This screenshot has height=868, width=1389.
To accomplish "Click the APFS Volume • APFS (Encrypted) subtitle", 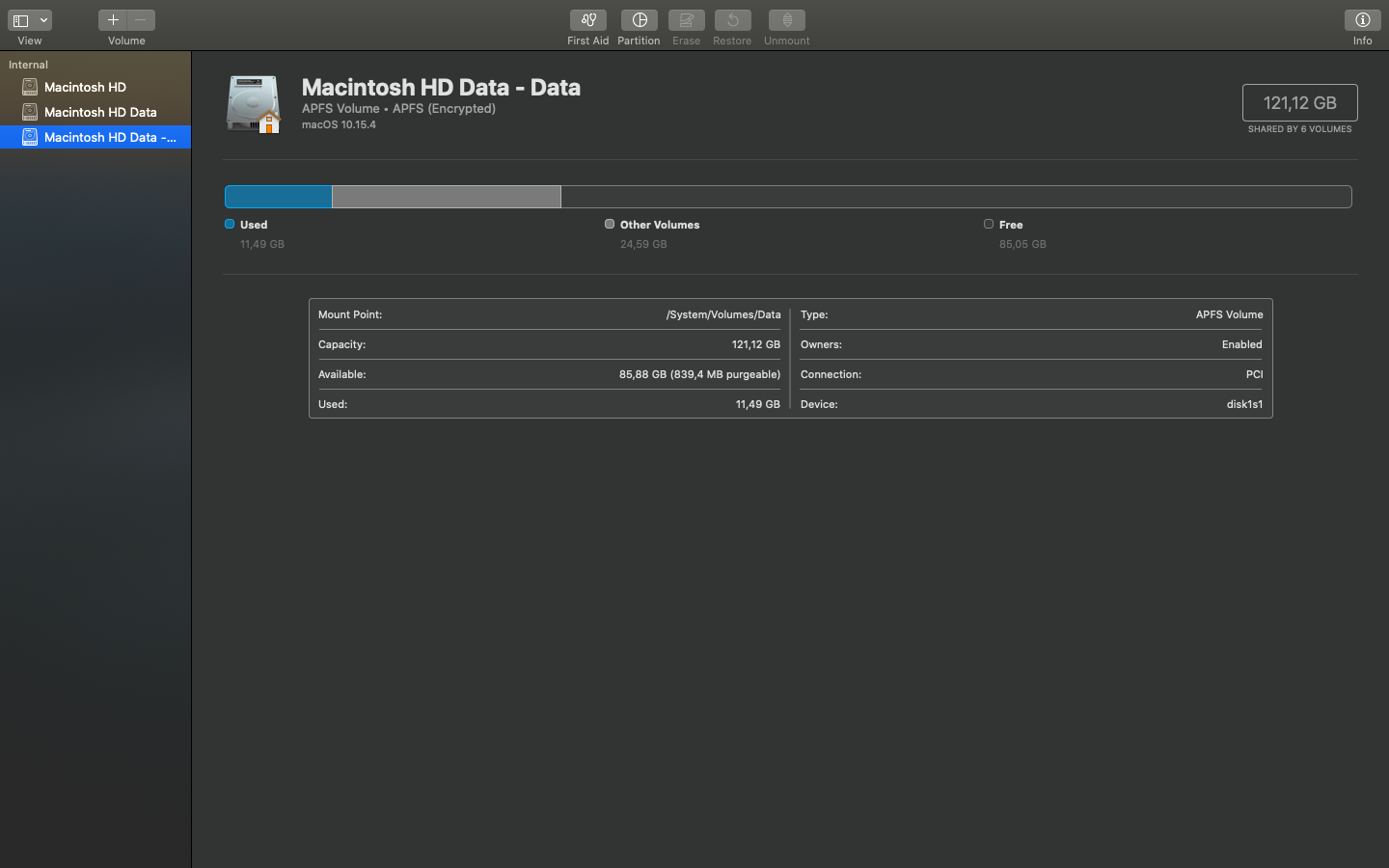I will [x=398, y=108].
